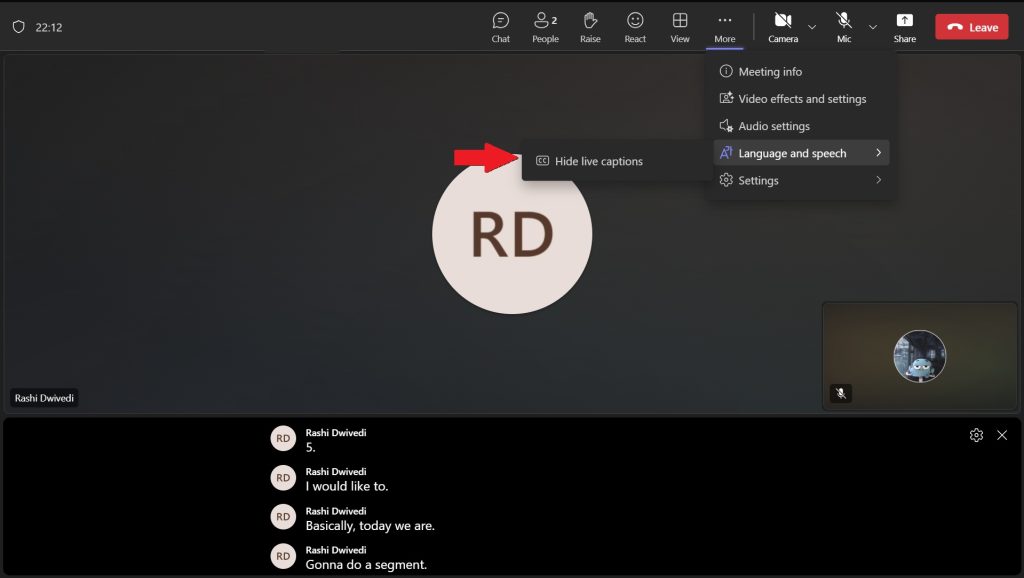1024x578 pixels.
Task: Click caption text "Gonna do a segment."
Action: coord(366,564)
